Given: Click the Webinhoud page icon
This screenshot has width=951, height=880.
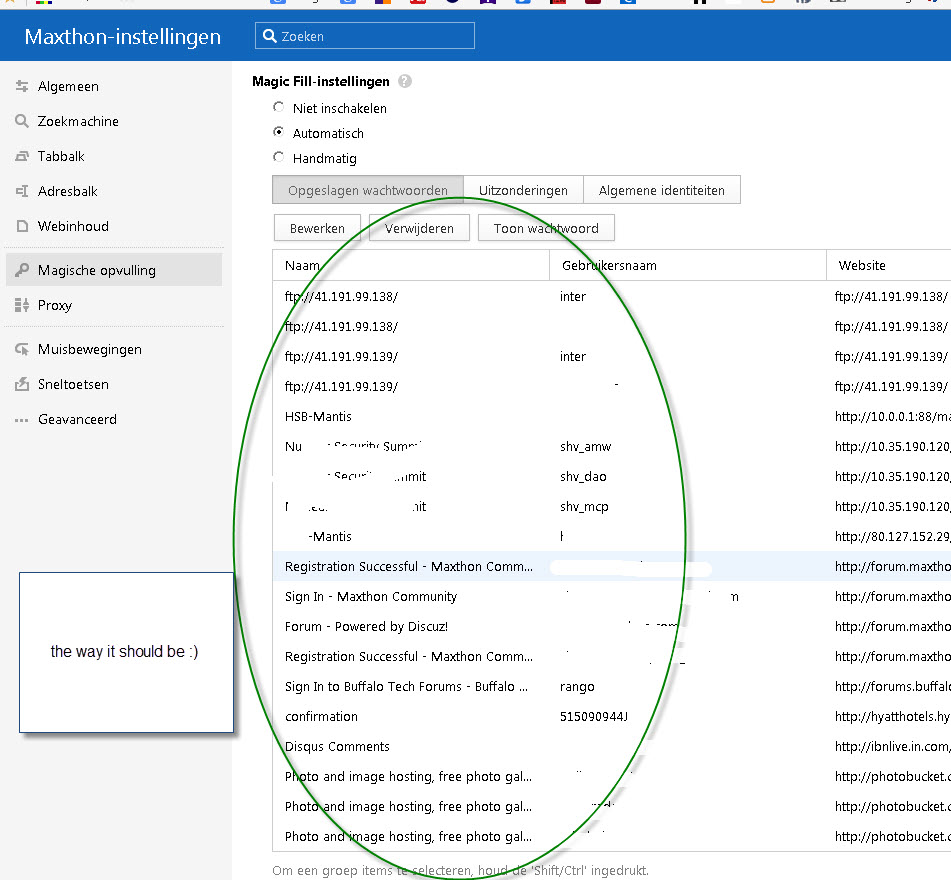Looking at the screenshot, I should (x=22, y=226).
